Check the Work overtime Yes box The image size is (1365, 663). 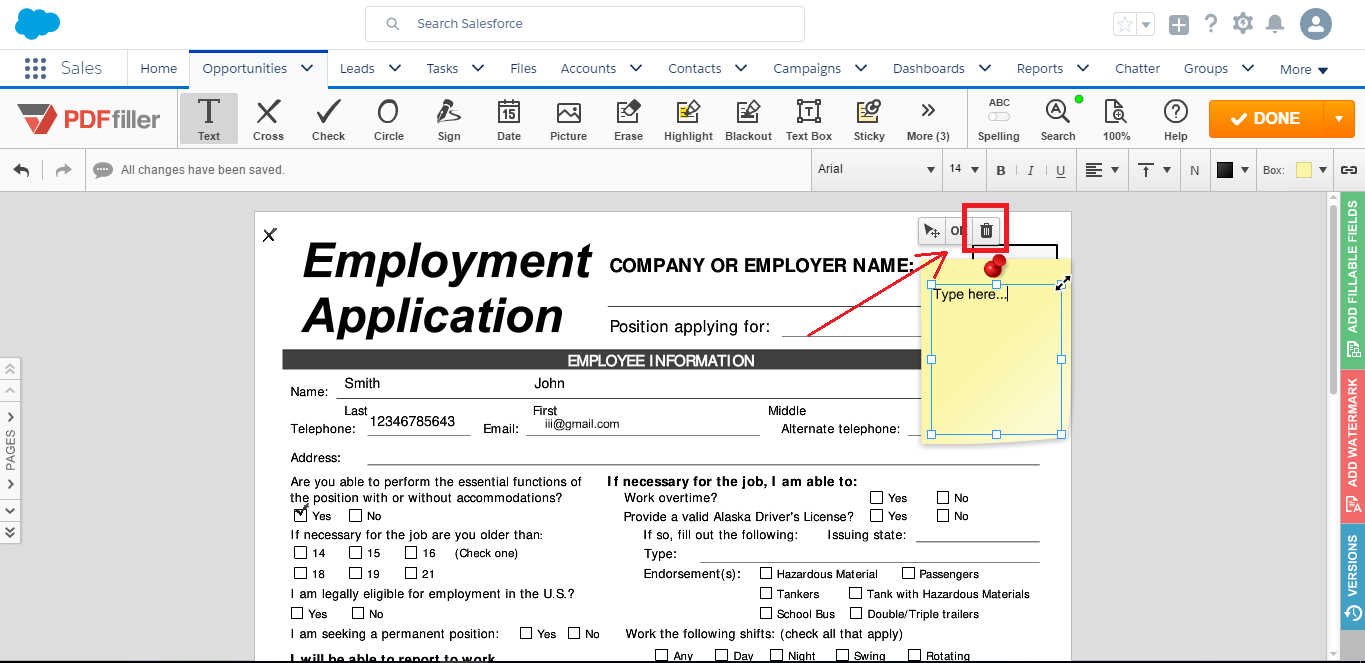click(876, 497)
